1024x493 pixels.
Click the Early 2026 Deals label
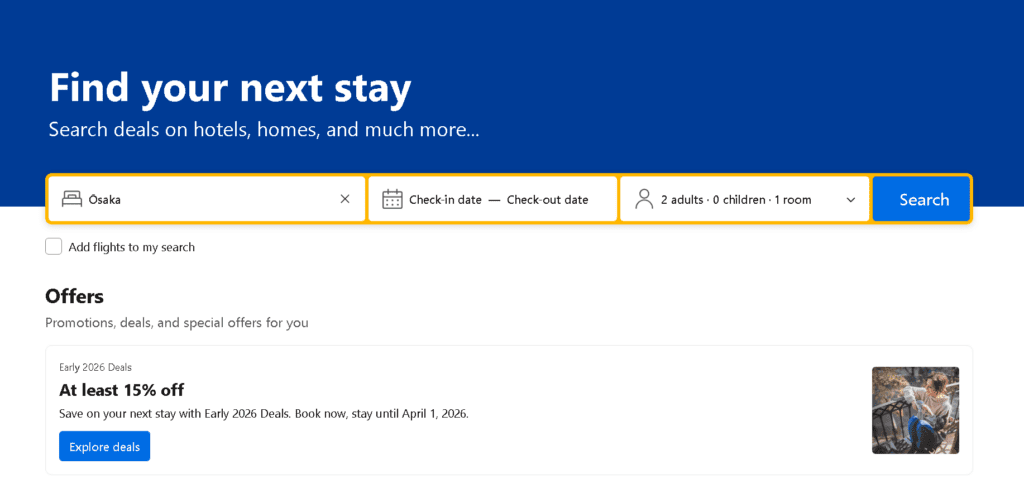(95, 367)
